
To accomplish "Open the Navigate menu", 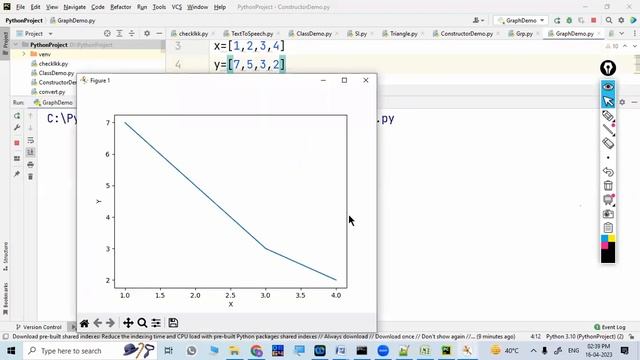I will [x=75, y=7].
